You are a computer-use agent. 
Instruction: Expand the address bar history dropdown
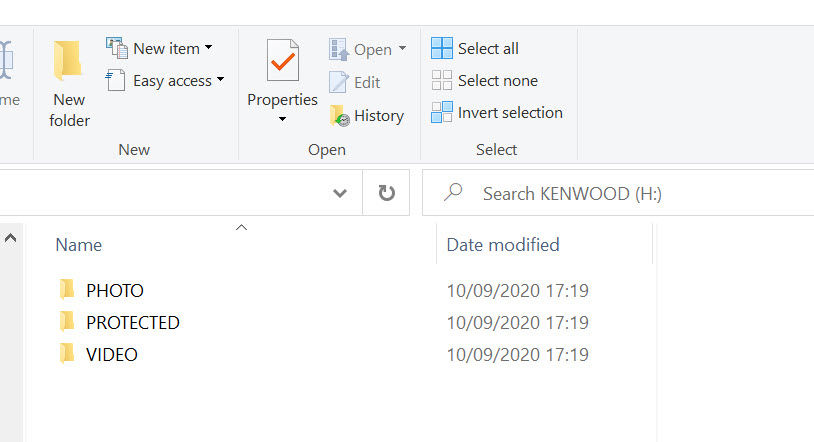[x=340, y=193]
